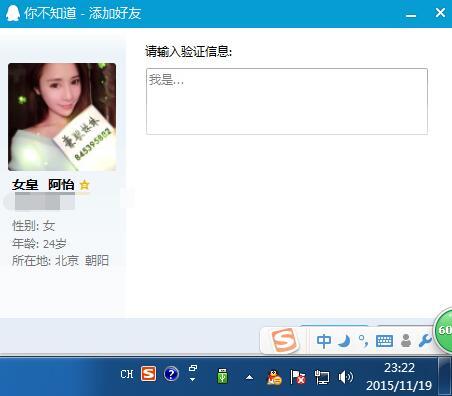The width and height of the screenshot is (452, 396).
Task: Open the volume speaker tray icon
Action: click(x=345, y=377)
